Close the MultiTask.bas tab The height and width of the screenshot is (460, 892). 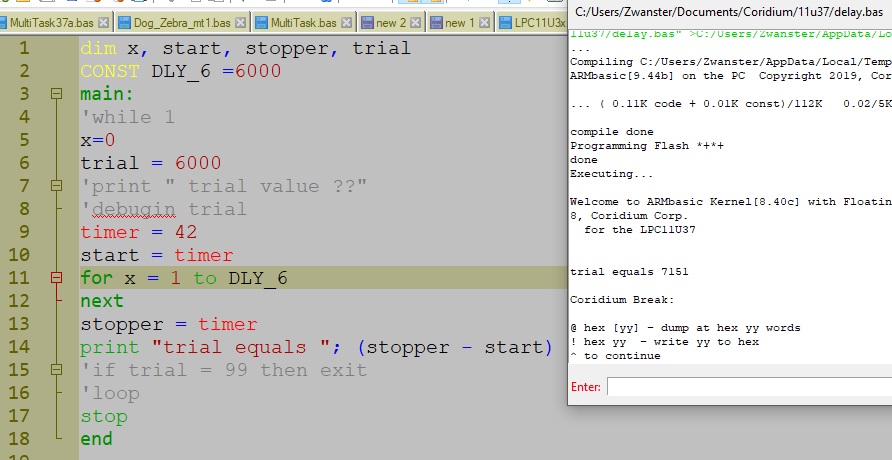[346, 23]
